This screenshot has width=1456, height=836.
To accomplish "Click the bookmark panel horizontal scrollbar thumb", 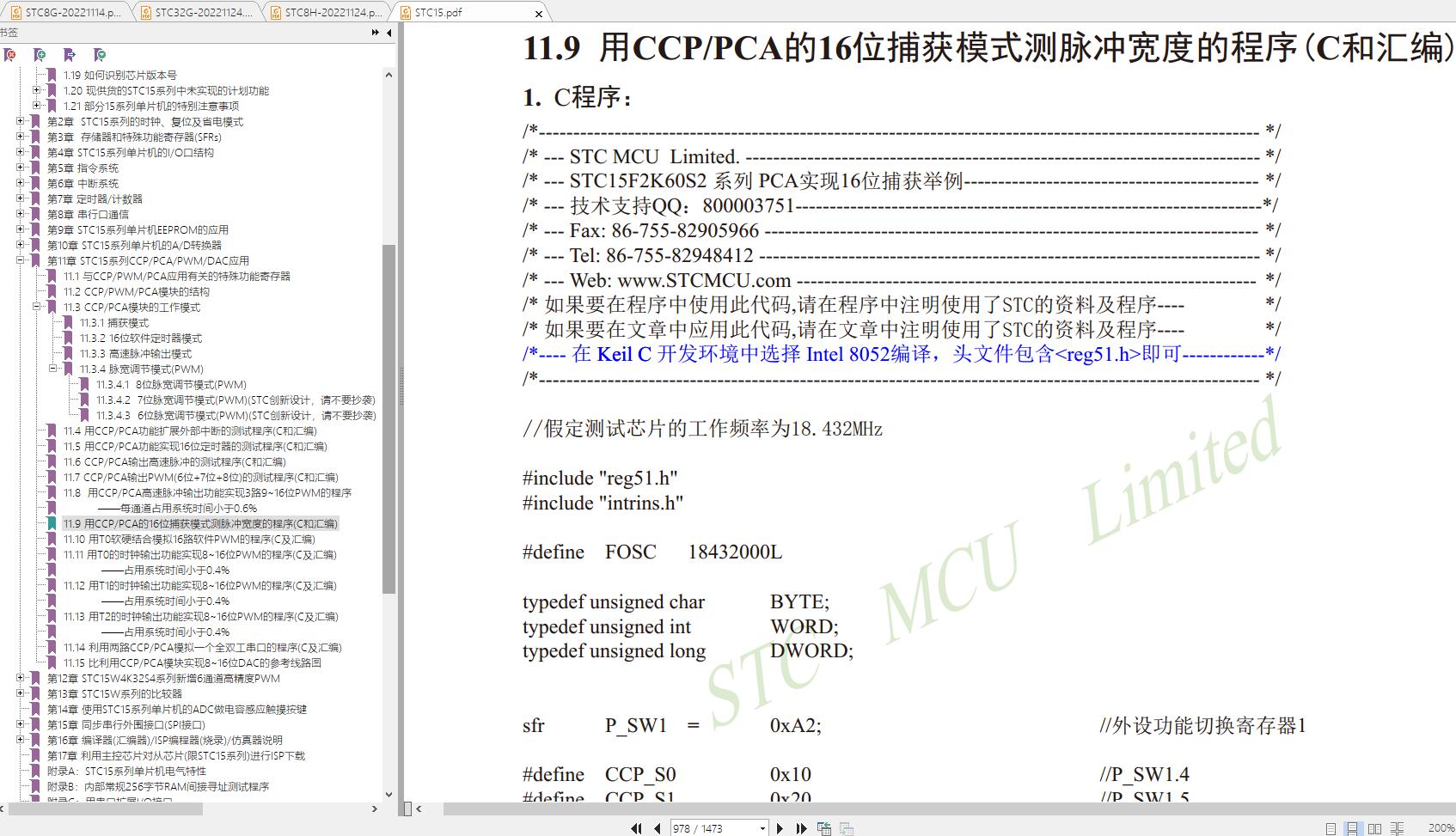I will [105, 809].
